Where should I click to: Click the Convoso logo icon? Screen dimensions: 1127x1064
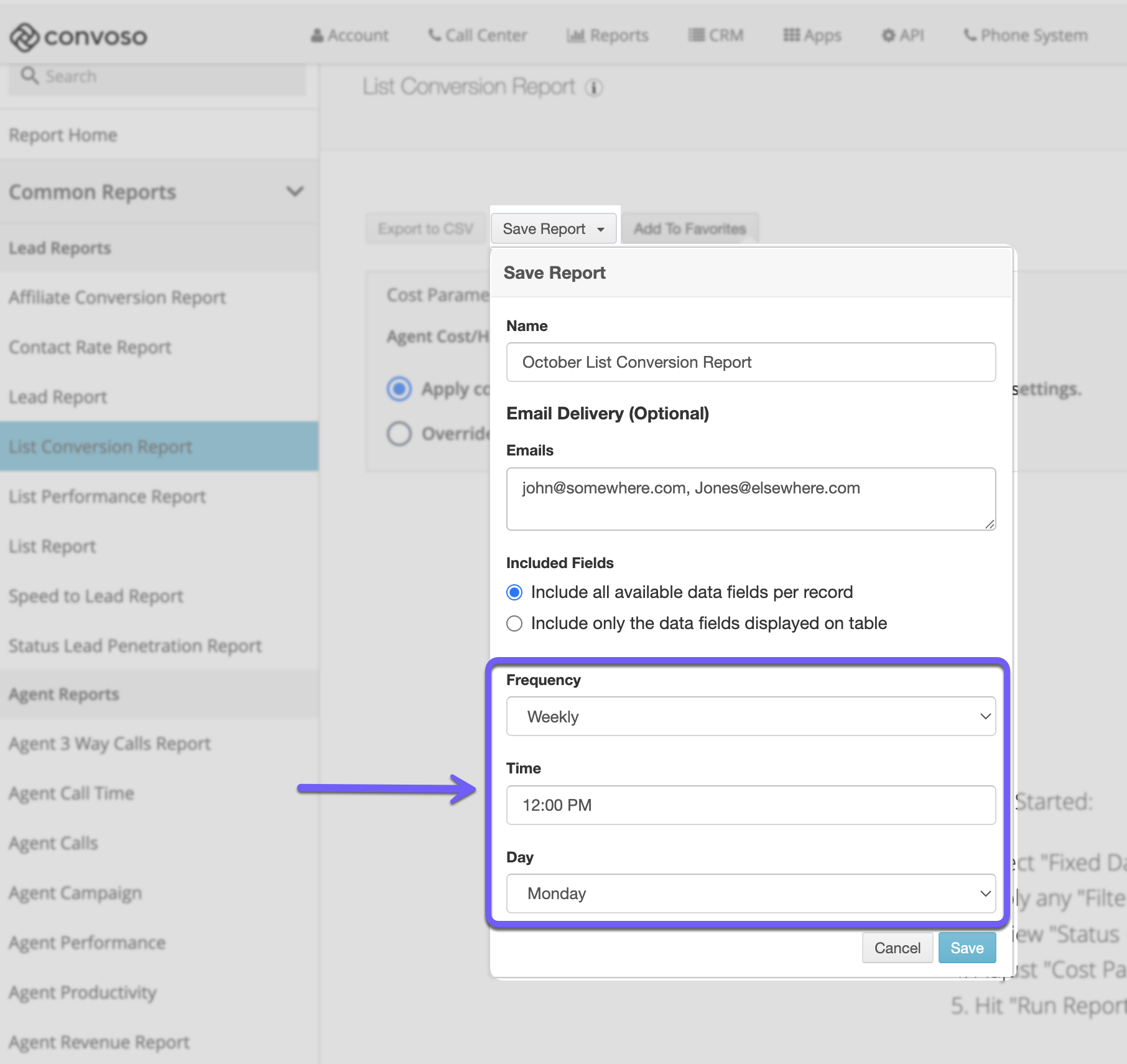click(x=24, y=37)
